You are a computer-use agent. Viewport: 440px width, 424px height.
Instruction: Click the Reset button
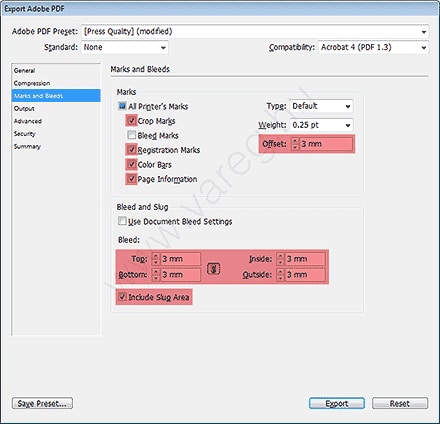click(x=400, y=403)
